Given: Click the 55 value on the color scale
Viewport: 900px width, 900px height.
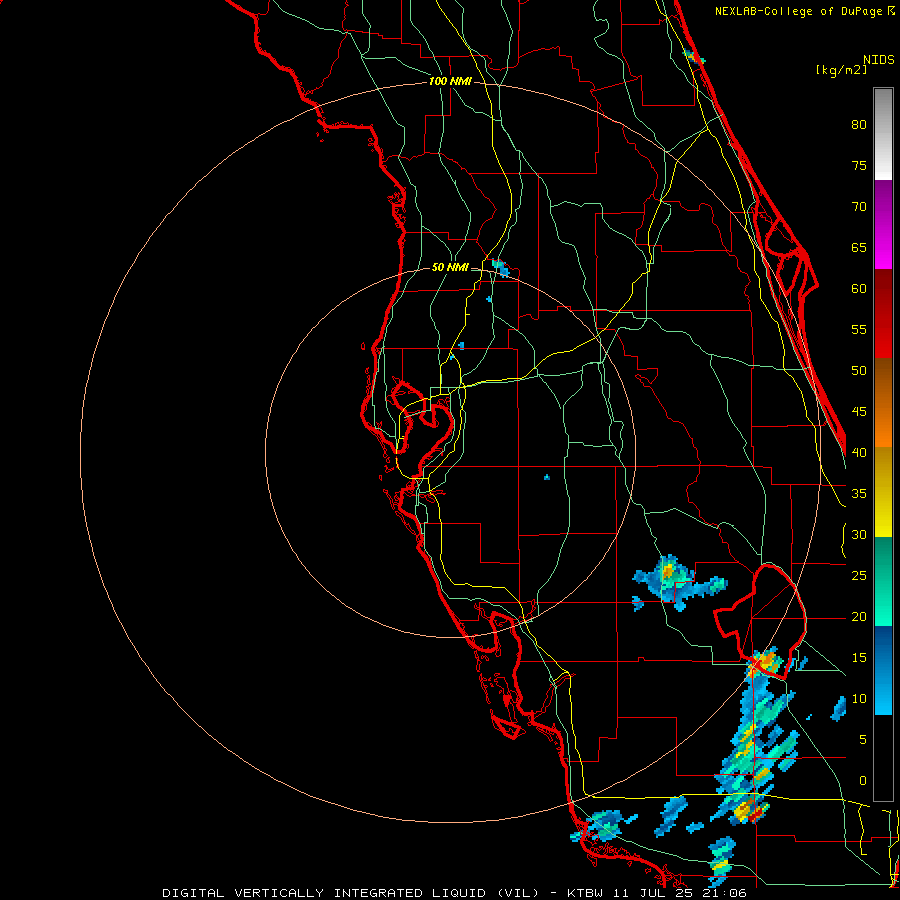Looking at the screenshot, I should [859, 329].
